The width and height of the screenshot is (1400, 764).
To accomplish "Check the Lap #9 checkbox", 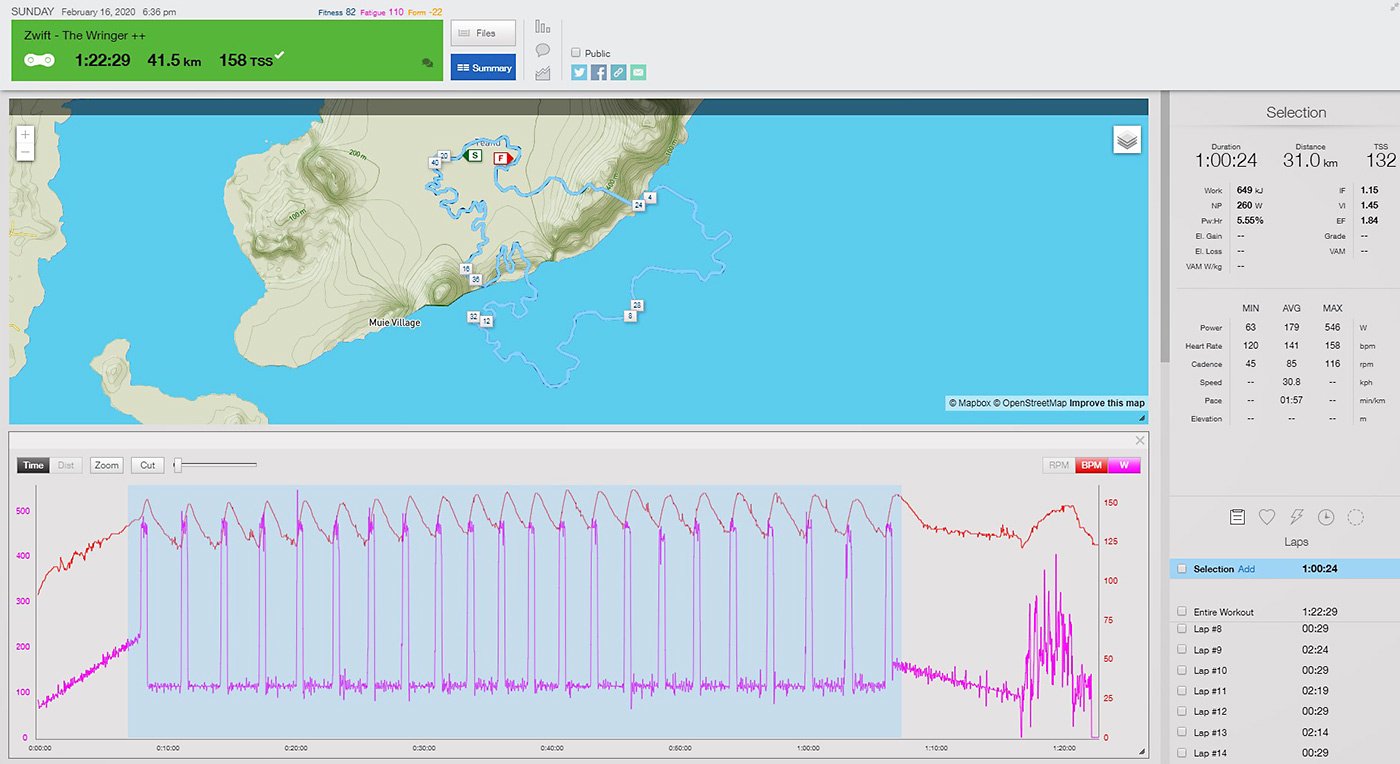I will coord(1182,650).
